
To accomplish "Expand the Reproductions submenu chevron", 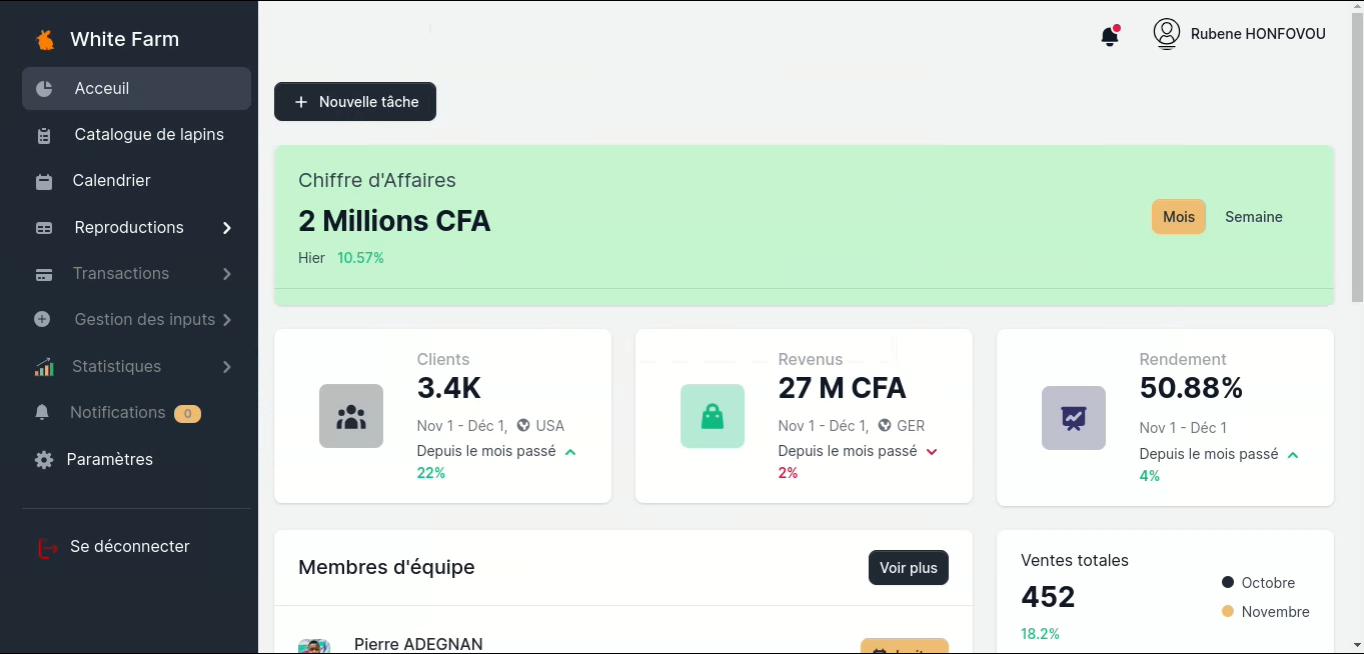I will tap(227, 228).
